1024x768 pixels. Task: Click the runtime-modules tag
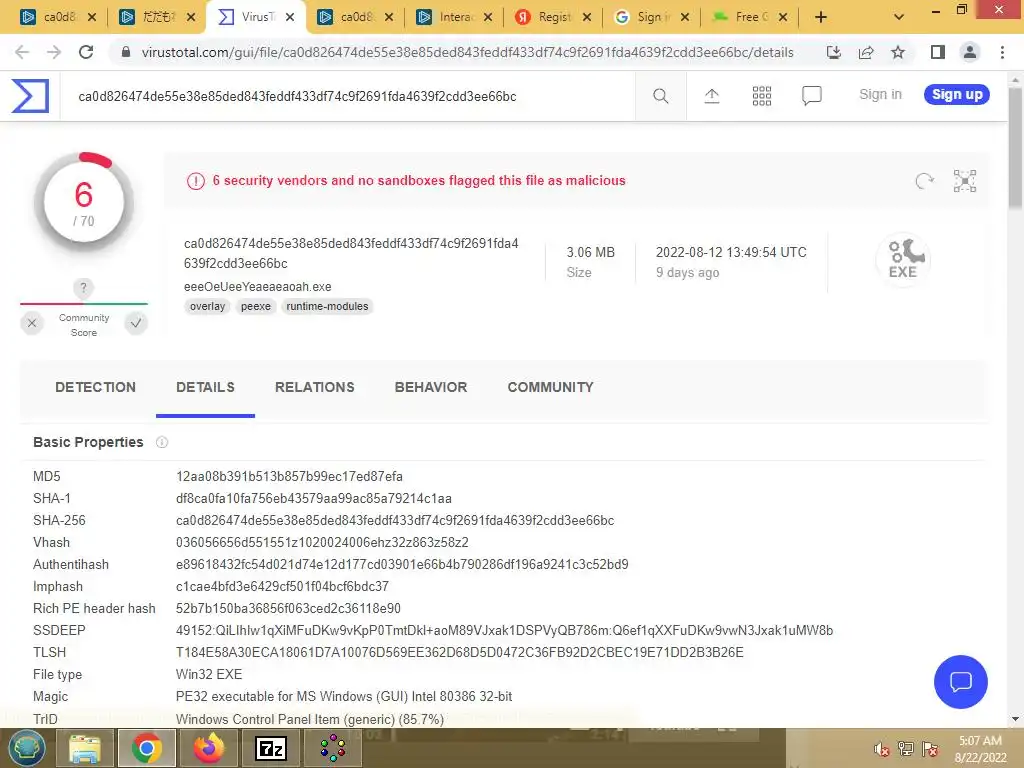click(x=327, y=306)
